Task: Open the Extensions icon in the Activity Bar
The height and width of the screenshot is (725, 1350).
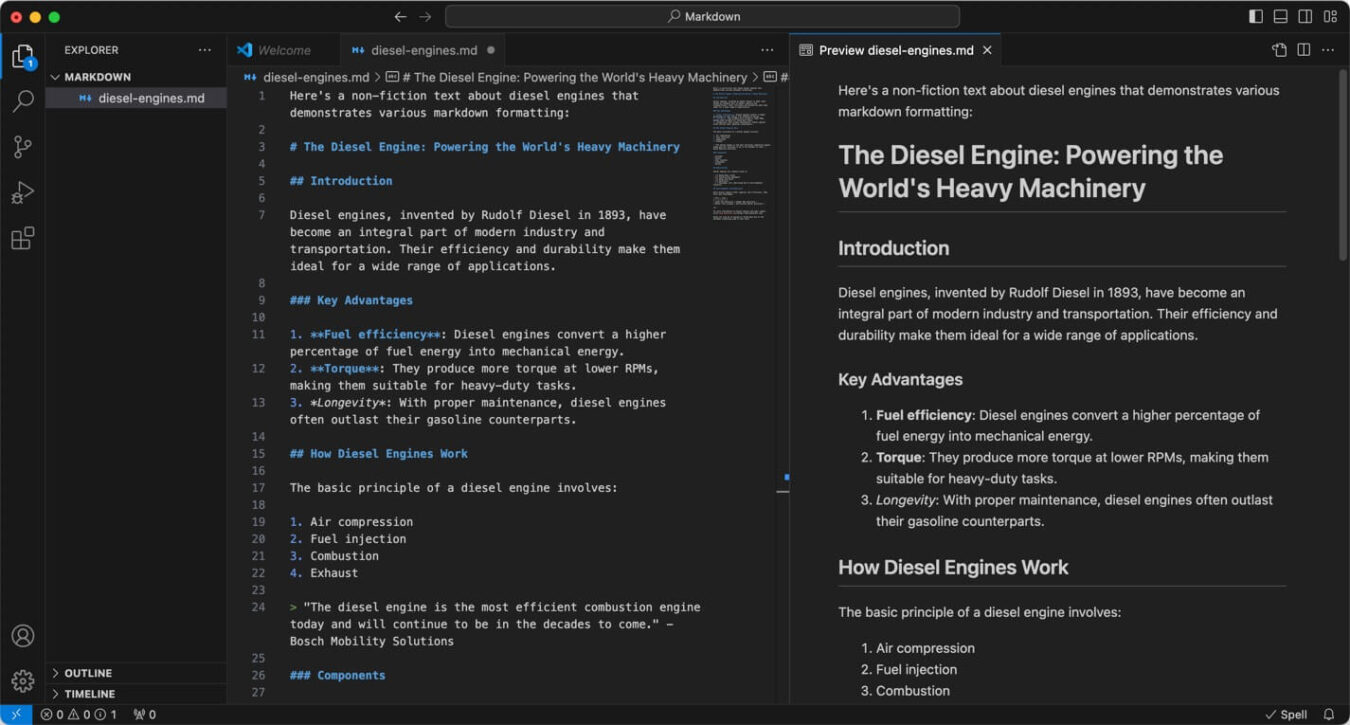Action: (22, 237)
